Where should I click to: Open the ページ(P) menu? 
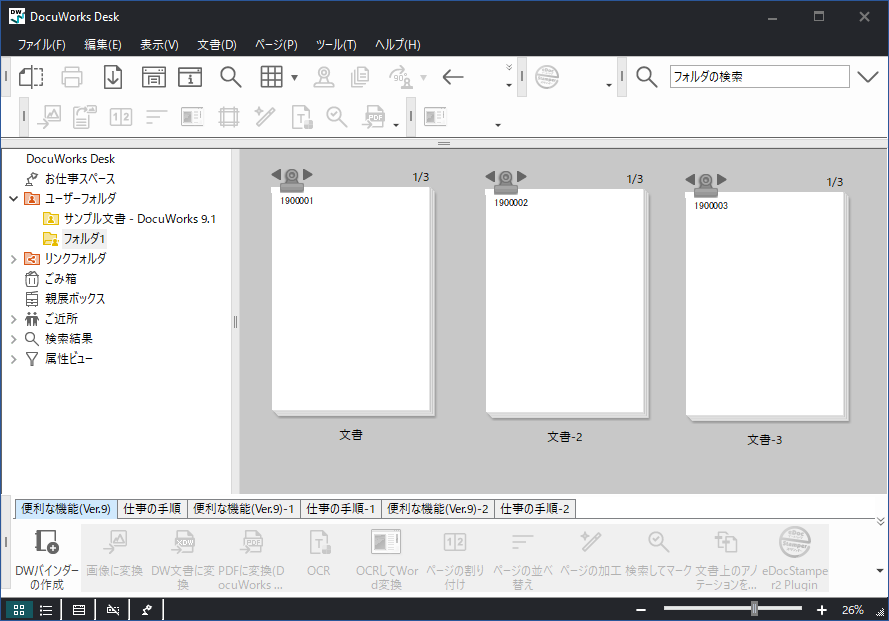point(276,44)
